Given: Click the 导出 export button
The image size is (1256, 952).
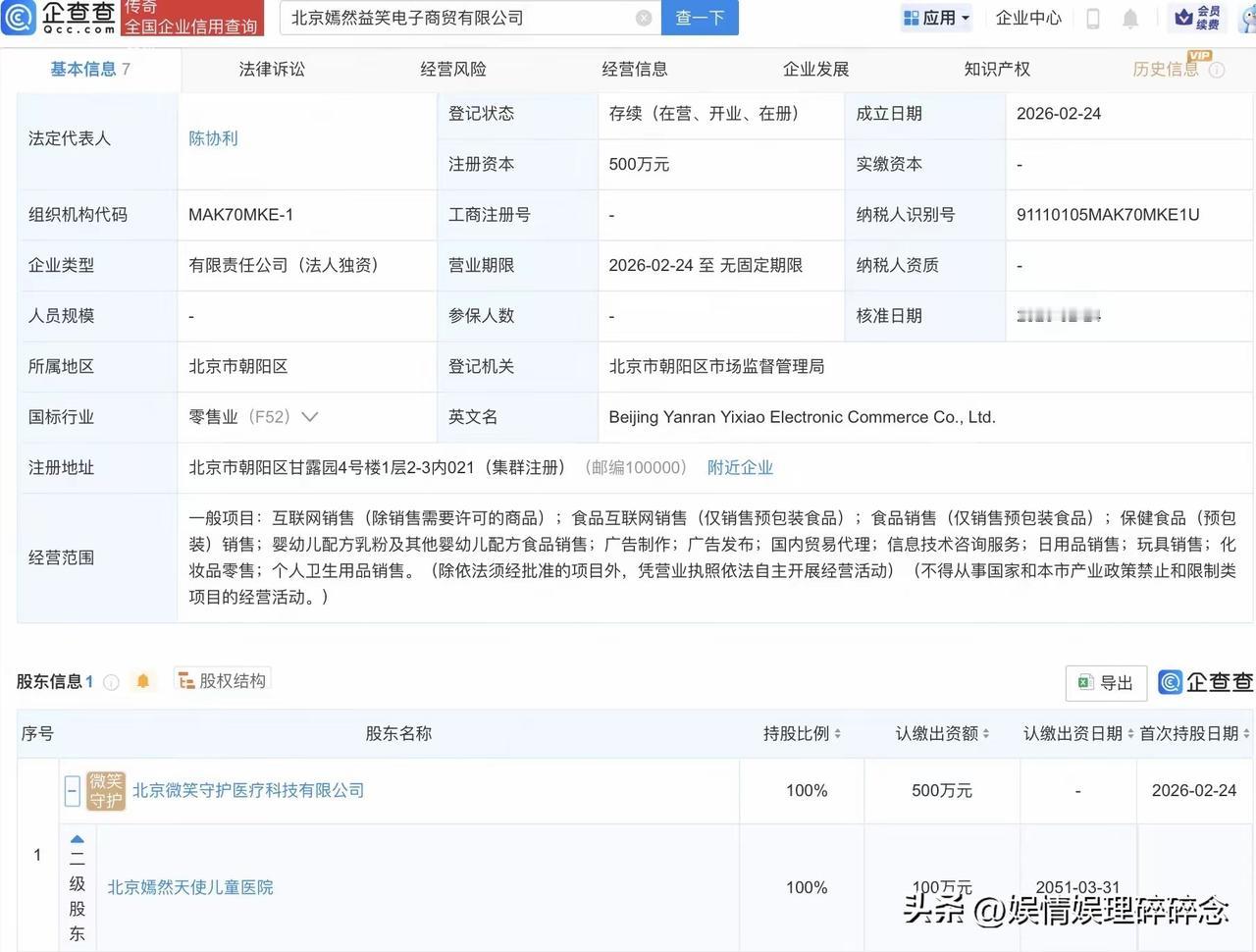Looking at the screenshot, I should pos(1106,683).
